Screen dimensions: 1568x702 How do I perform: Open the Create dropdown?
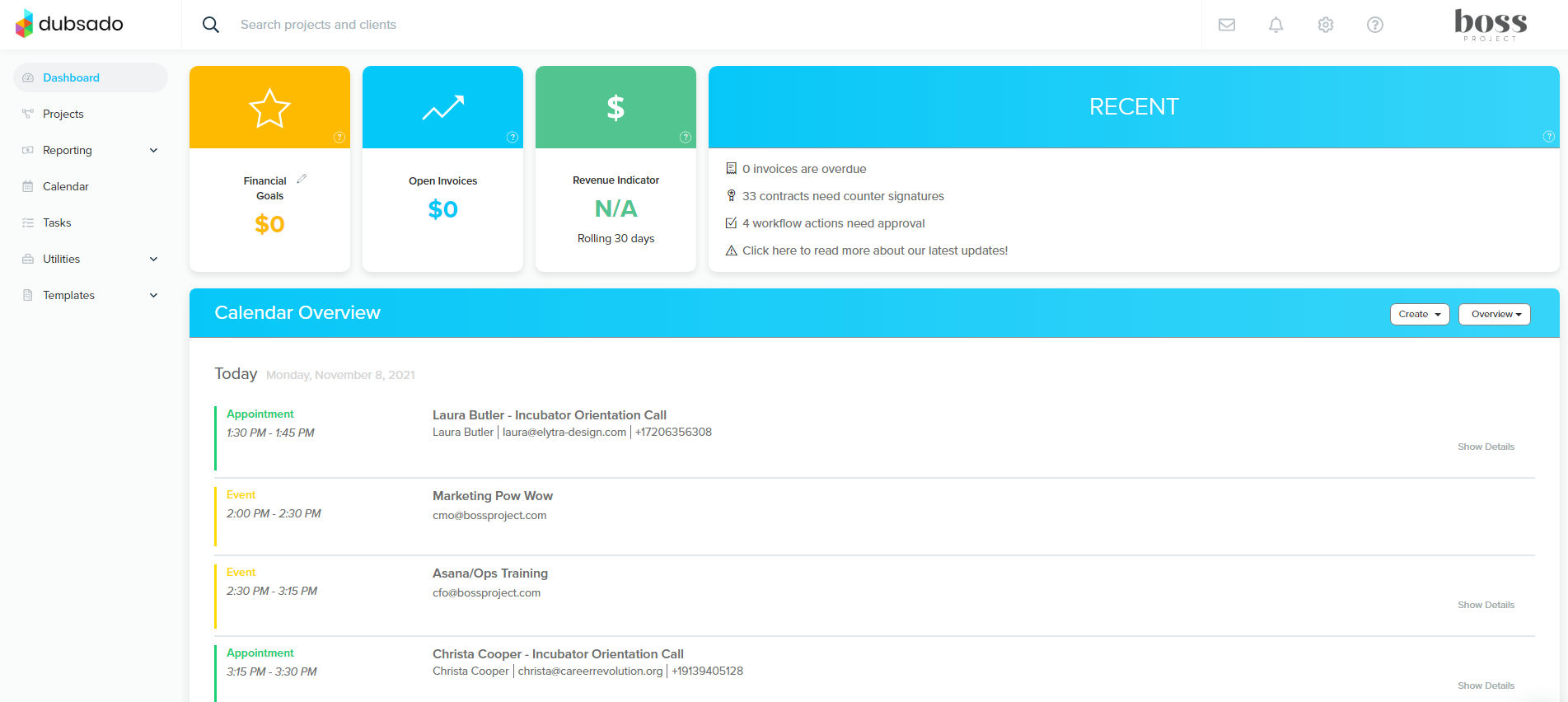coord(1420,314)
